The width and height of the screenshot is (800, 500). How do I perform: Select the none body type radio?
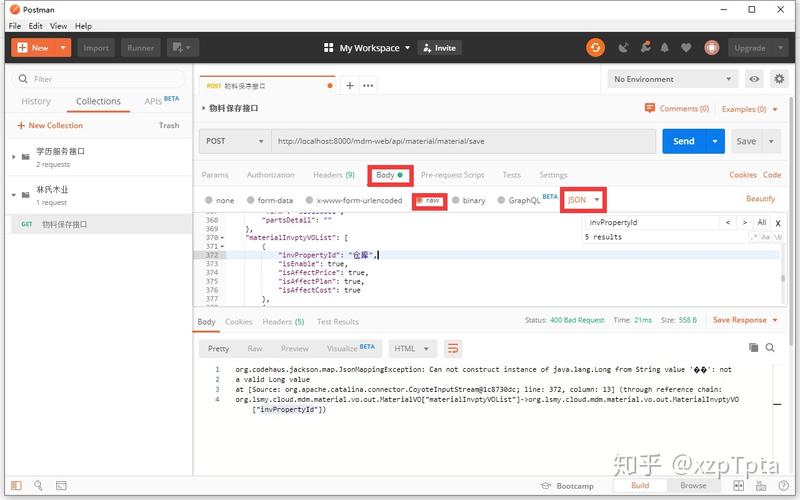(x=209, y=200)
